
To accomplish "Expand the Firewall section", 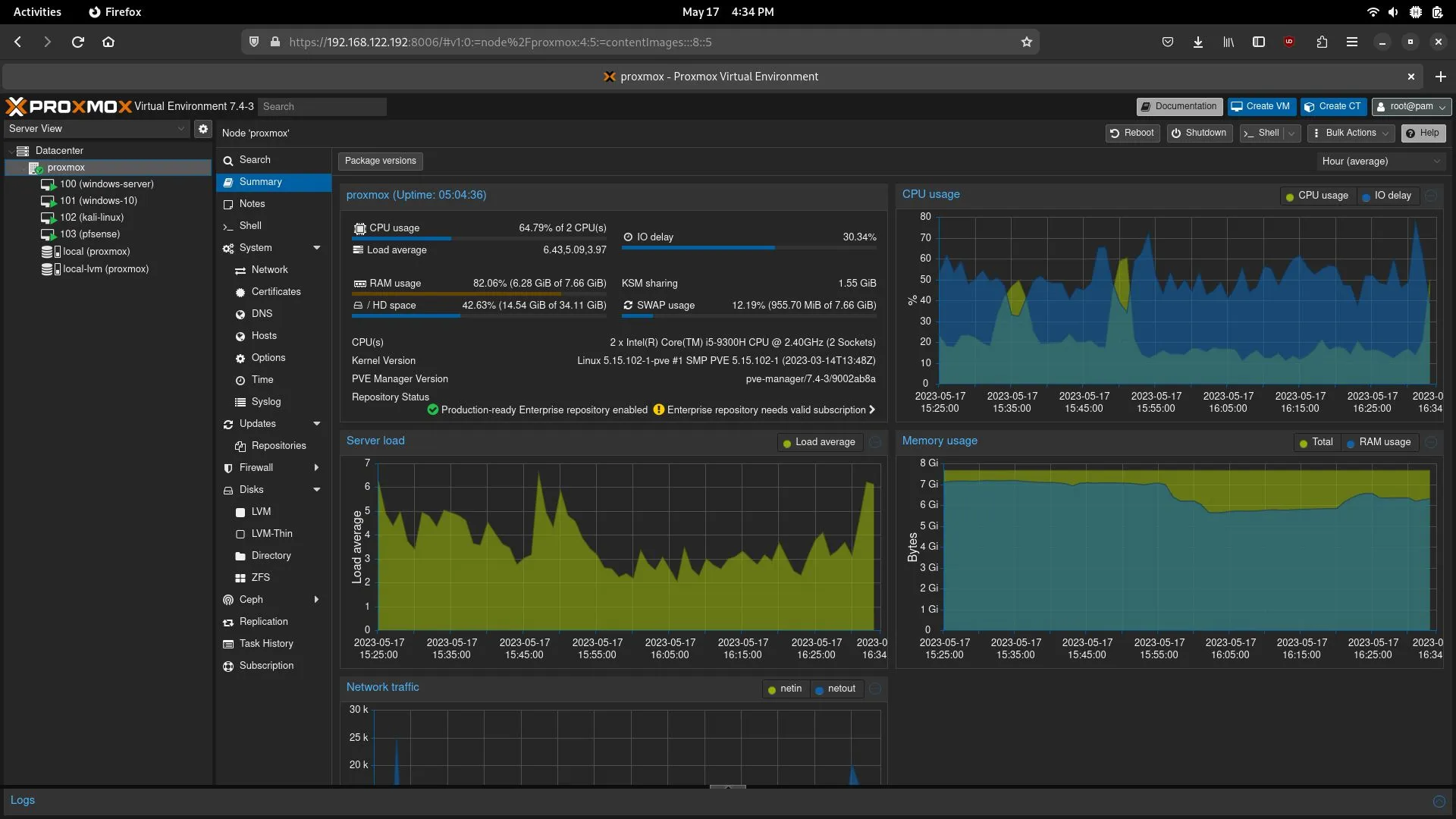I will pyautogui.click(x=317, y=467).
